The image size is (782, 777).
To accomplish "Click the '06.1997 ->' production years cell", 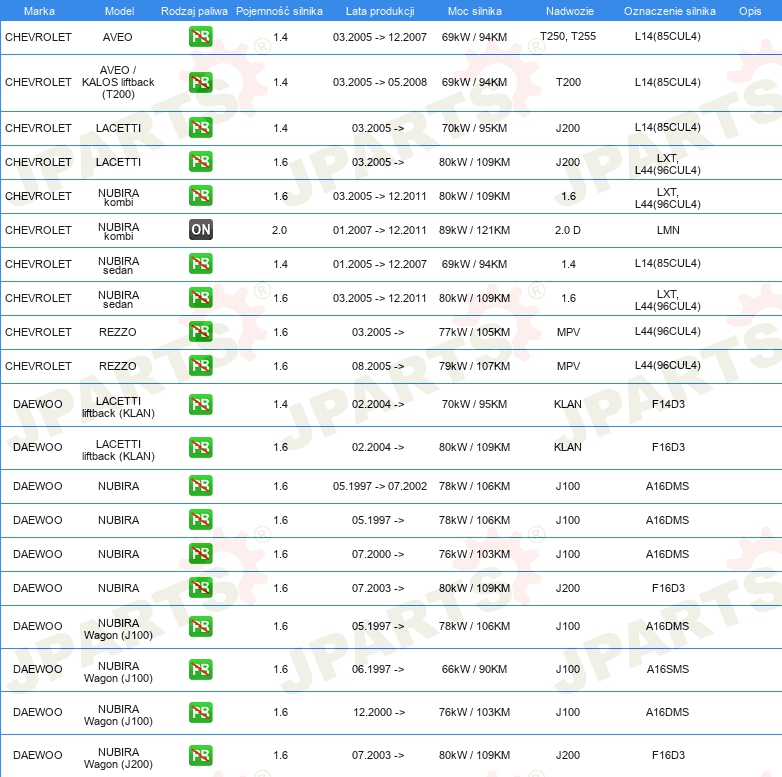I will 378,669.
